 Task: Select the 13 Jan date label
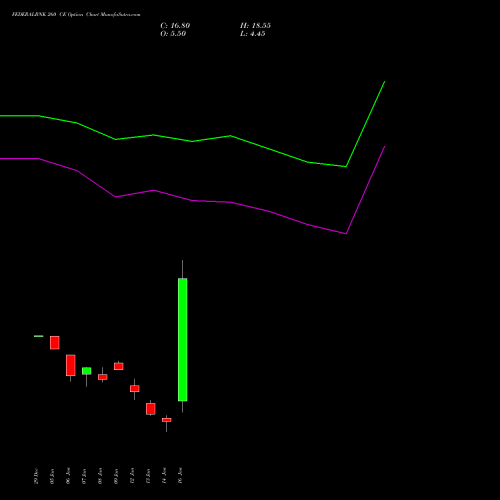tap(148, 476)
